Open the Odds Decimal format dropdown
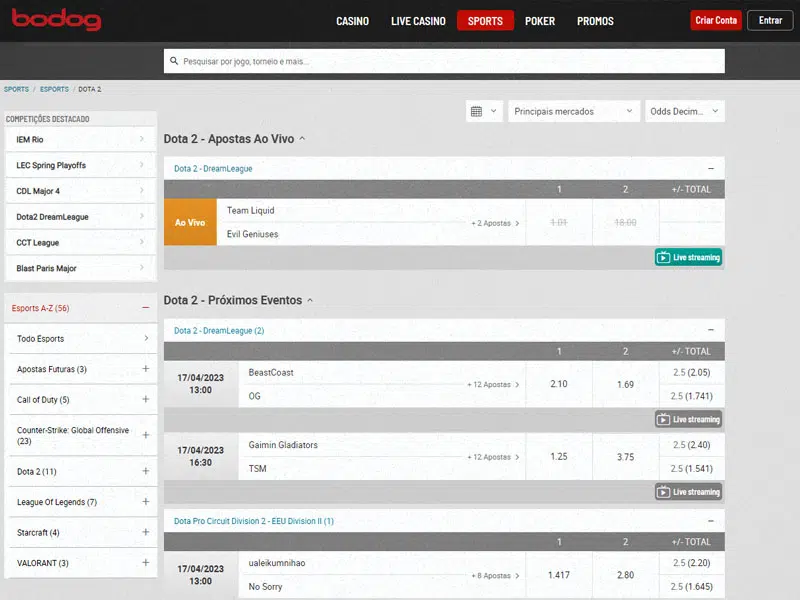This screenshot has height=600, width=800. (684, 112)
